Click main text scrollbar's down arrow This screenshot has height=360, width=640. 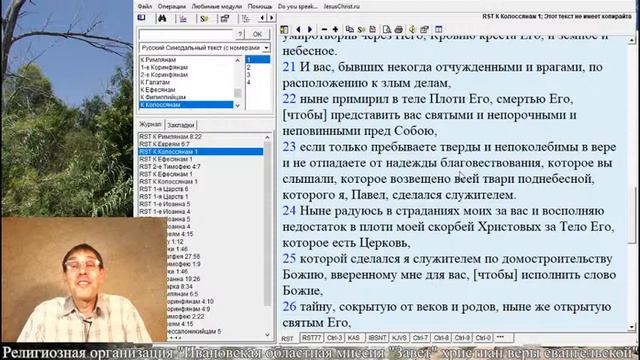point(632,327)
